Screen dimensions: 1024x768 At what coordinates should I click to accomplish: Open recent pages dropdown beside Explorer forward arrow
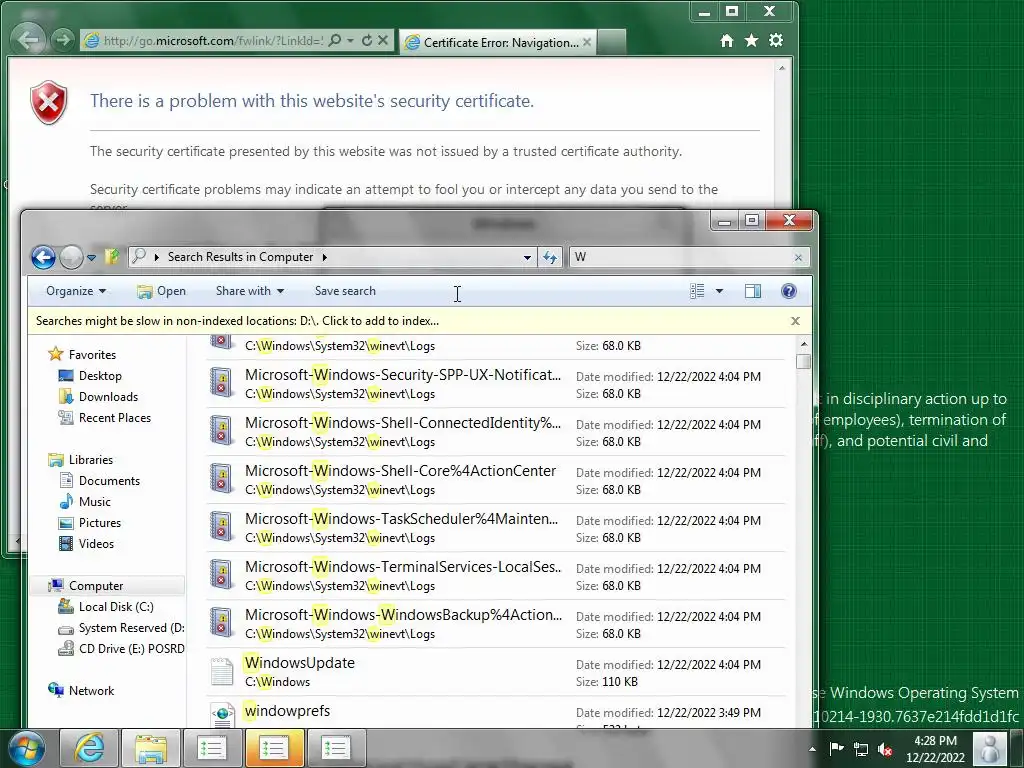pos(91,258)
